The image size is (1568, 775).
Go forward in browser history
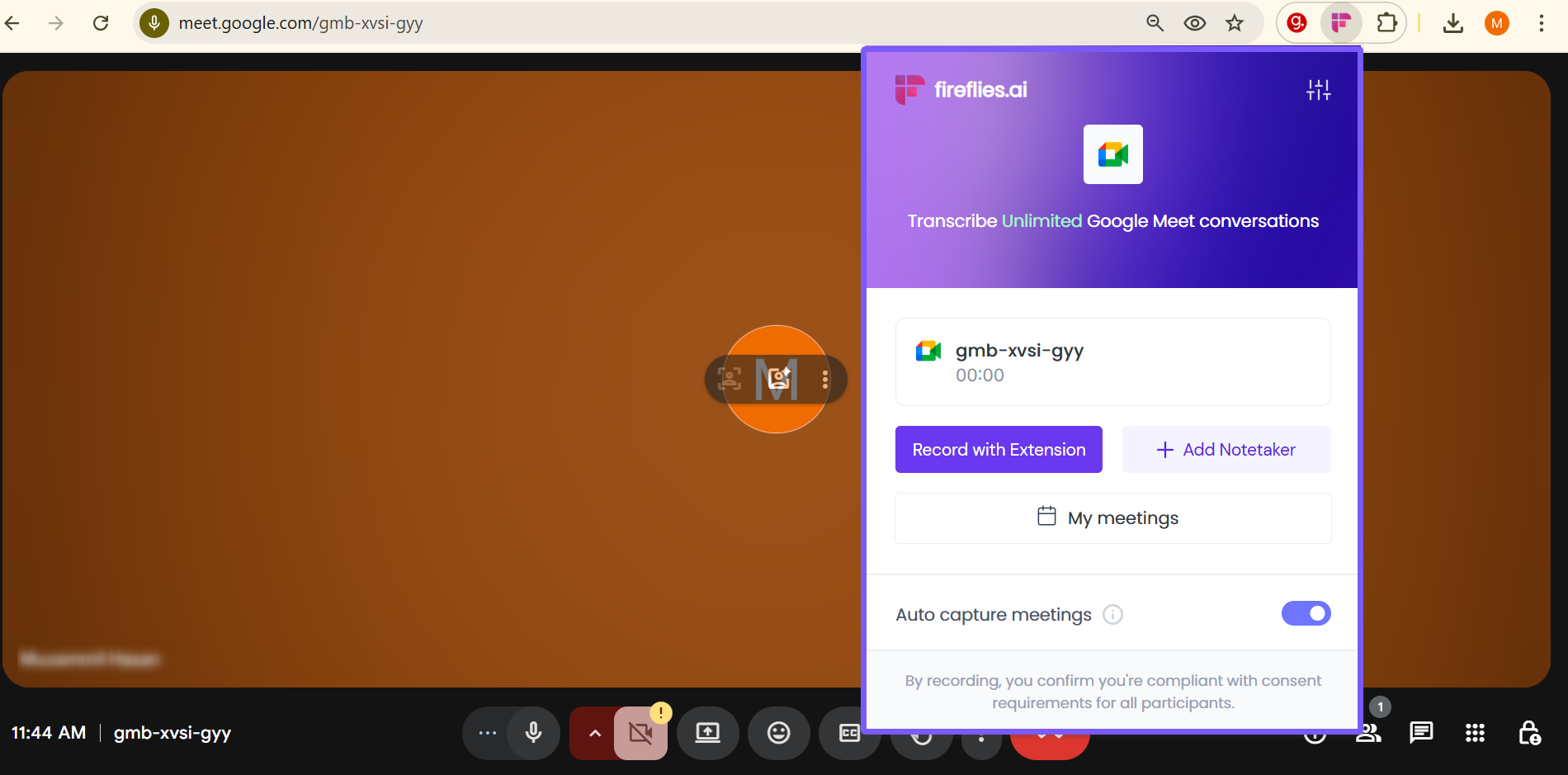(x=56, y=23)
